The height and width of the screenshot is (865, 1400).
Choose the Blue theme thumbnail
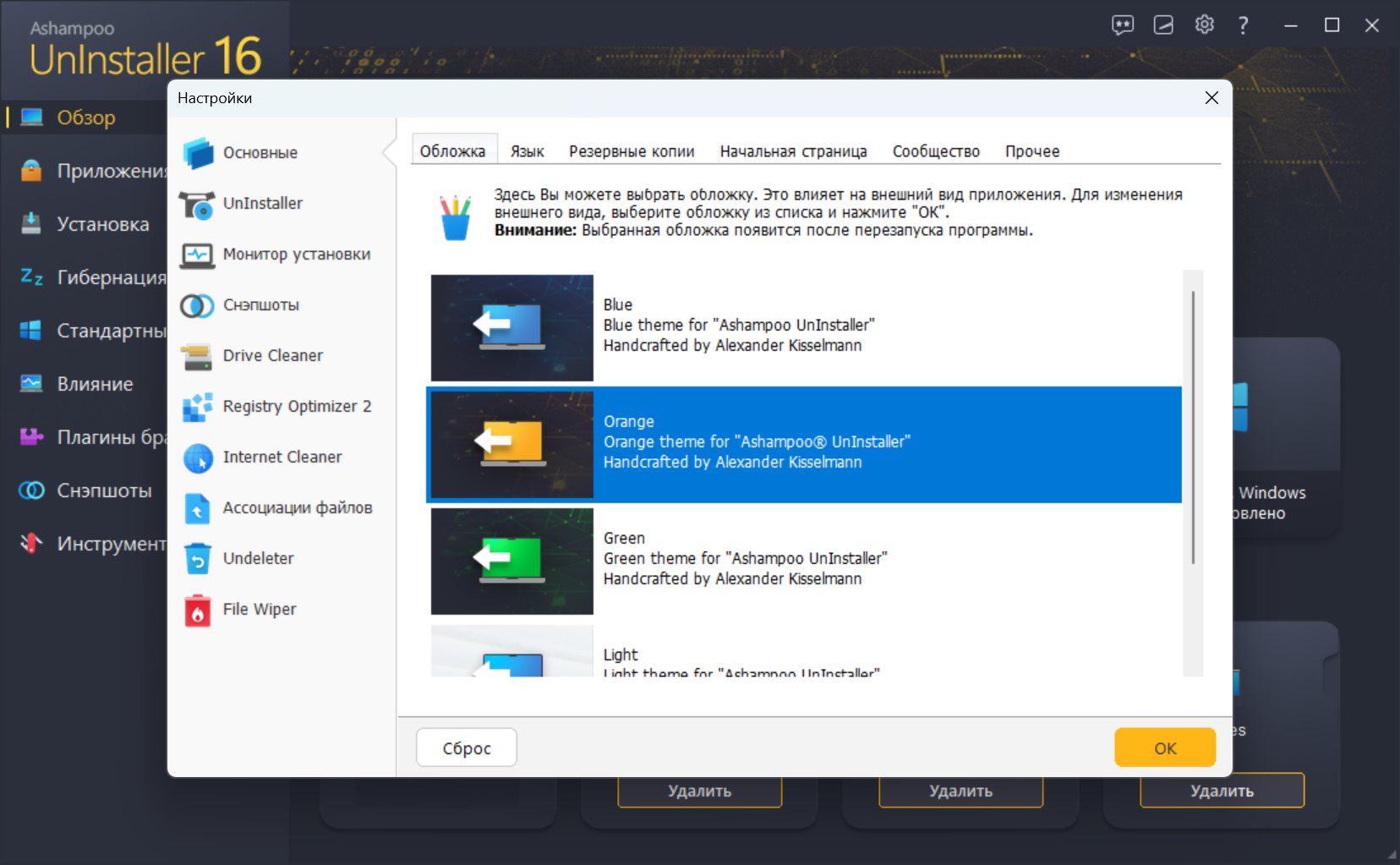(x=511, y=327)
